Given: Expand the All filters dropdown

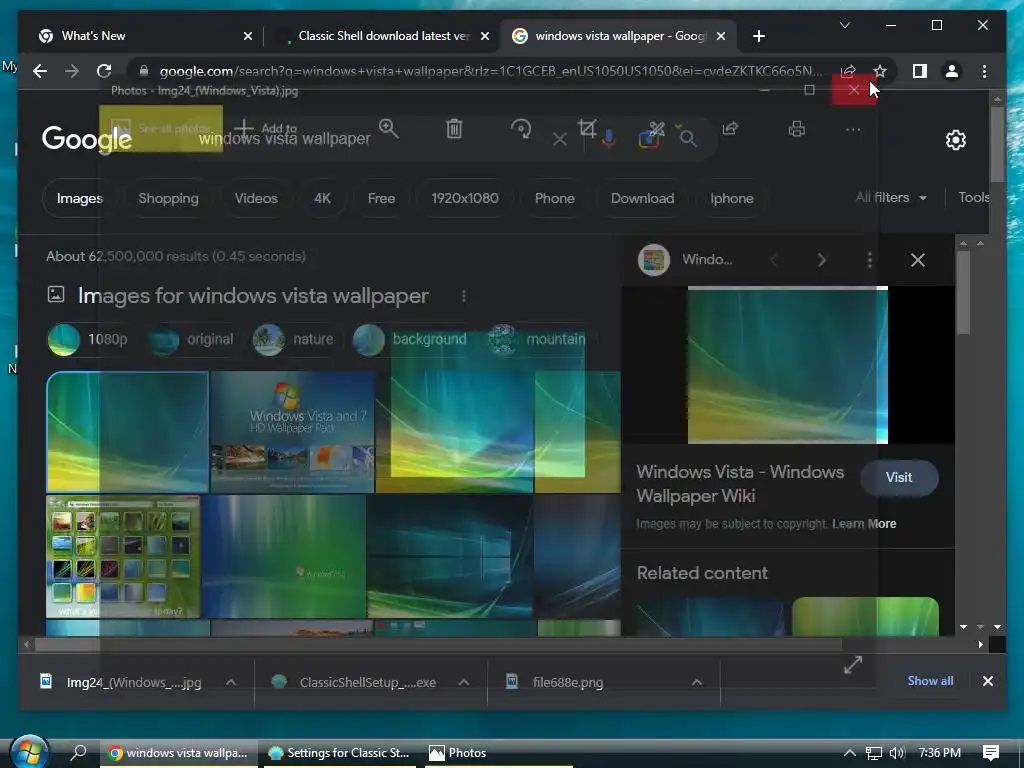Looking at the screenshot, I should [x=891, y=197].
